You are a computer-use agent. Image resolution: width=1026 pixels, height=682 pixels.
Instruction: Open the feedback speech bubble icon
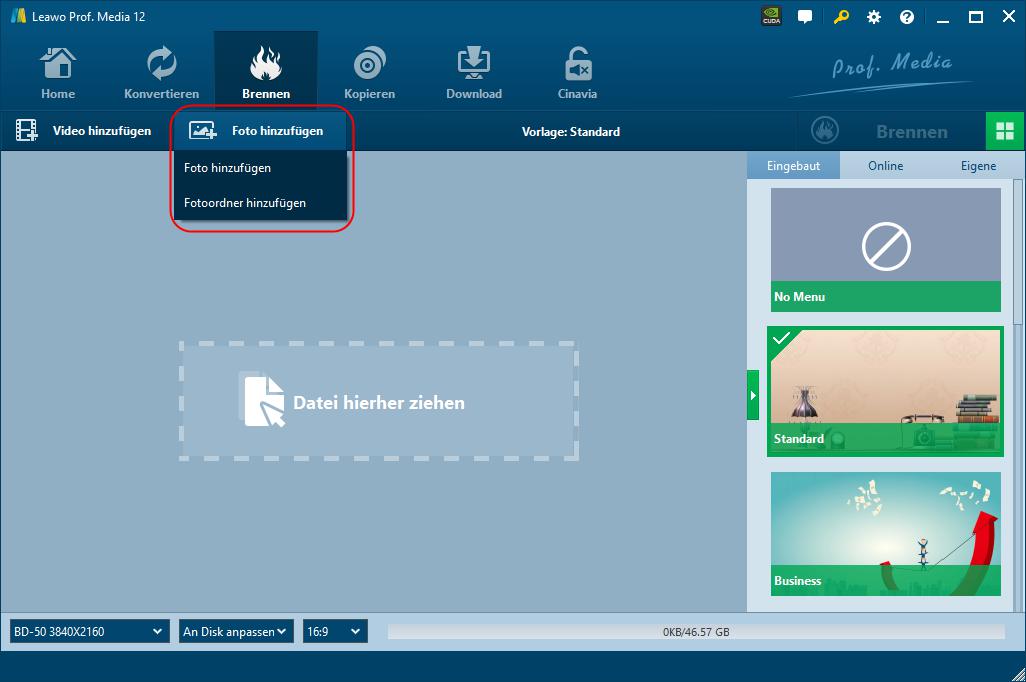tap(805, 17)
